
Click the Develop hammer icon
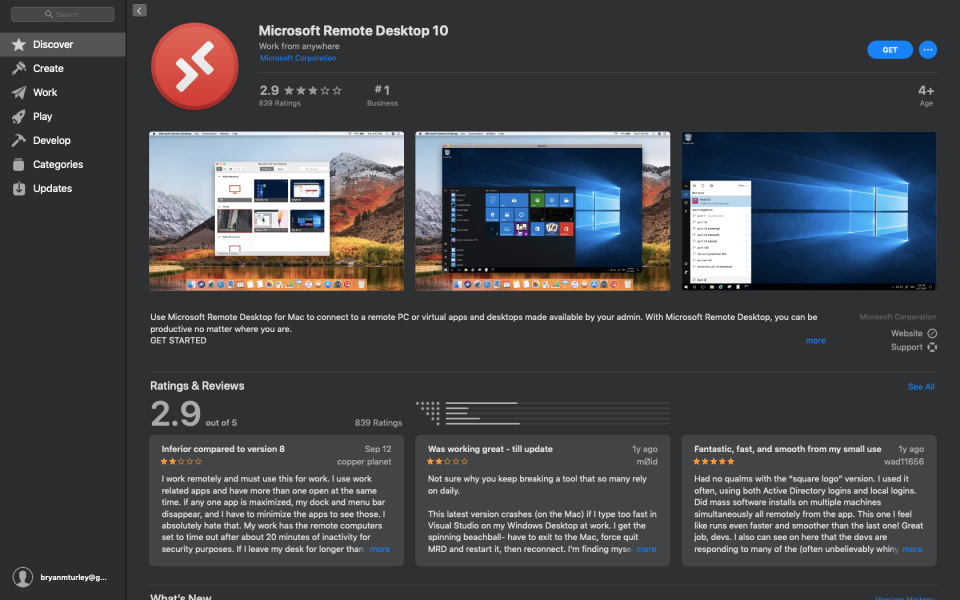(x=19, y=140)
